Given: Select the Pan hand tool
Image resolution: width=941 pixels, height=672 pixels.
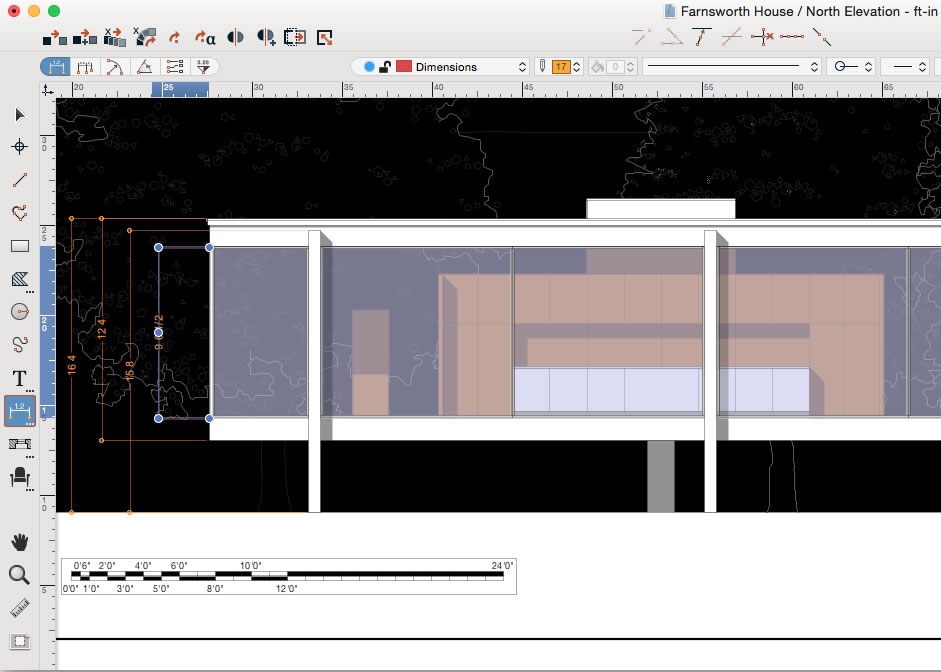Looking at the screenshot, I should [20, 542].
